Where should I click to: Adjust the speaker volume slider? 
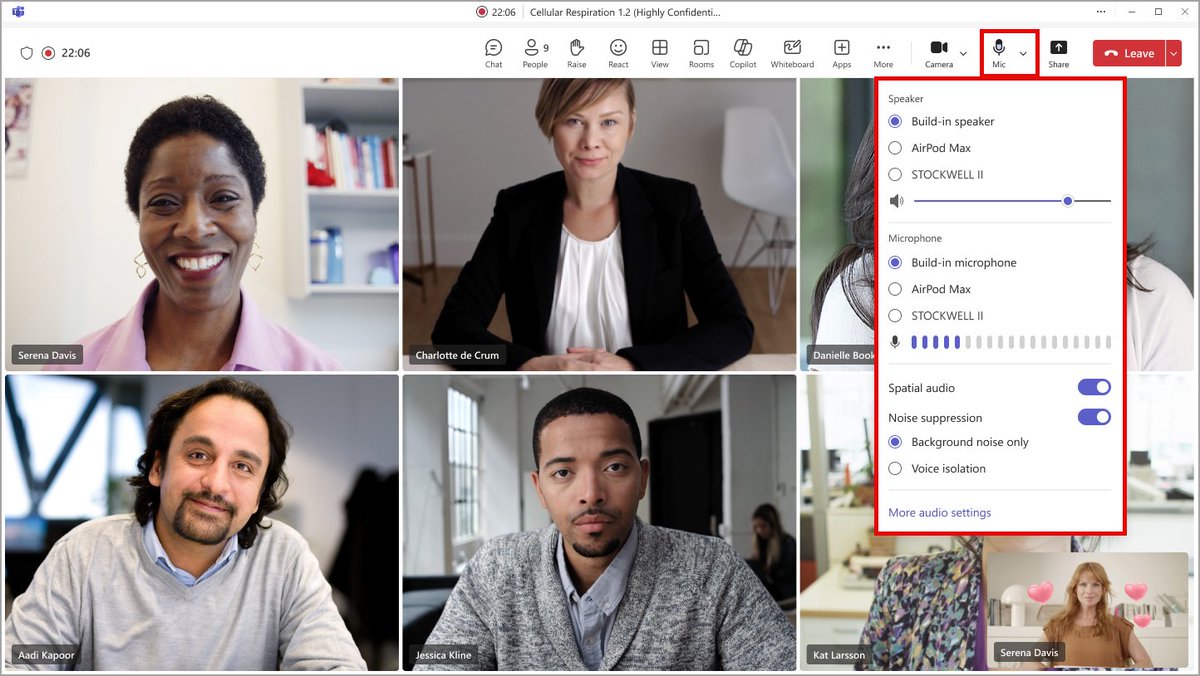point(1012,201)
